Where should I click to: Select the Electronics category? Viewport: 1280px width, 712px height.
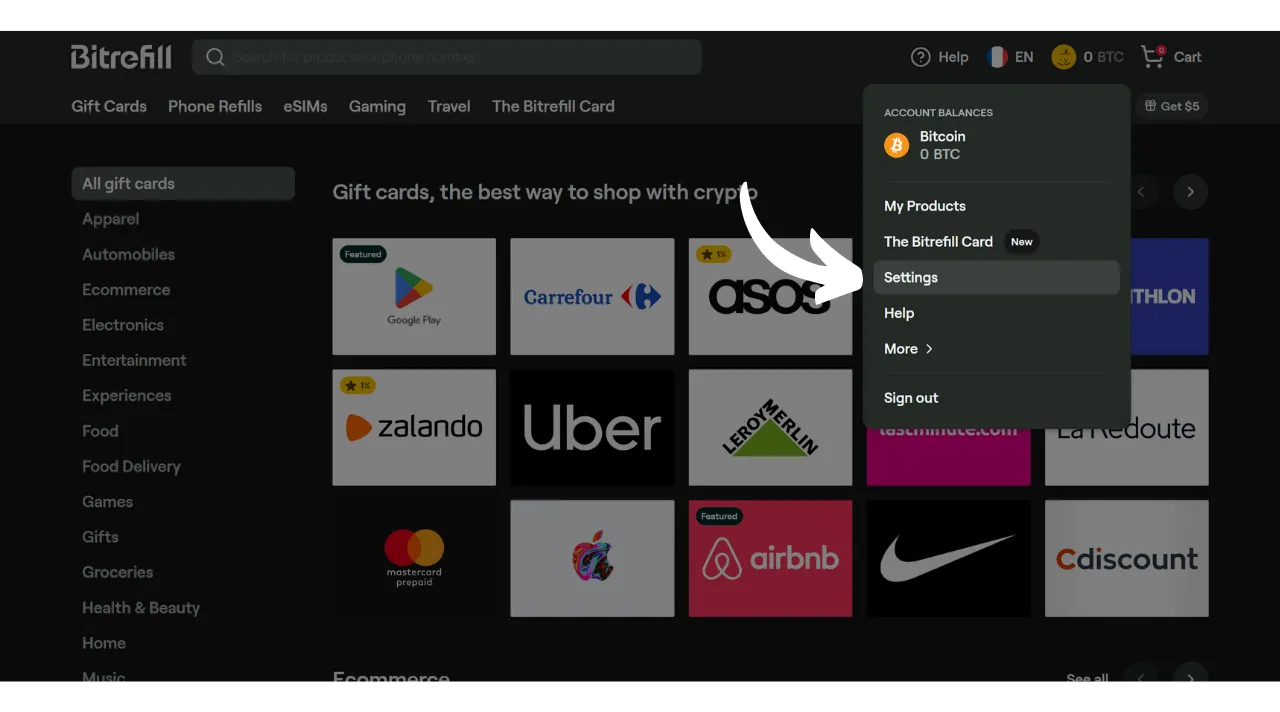pos(123,325)
